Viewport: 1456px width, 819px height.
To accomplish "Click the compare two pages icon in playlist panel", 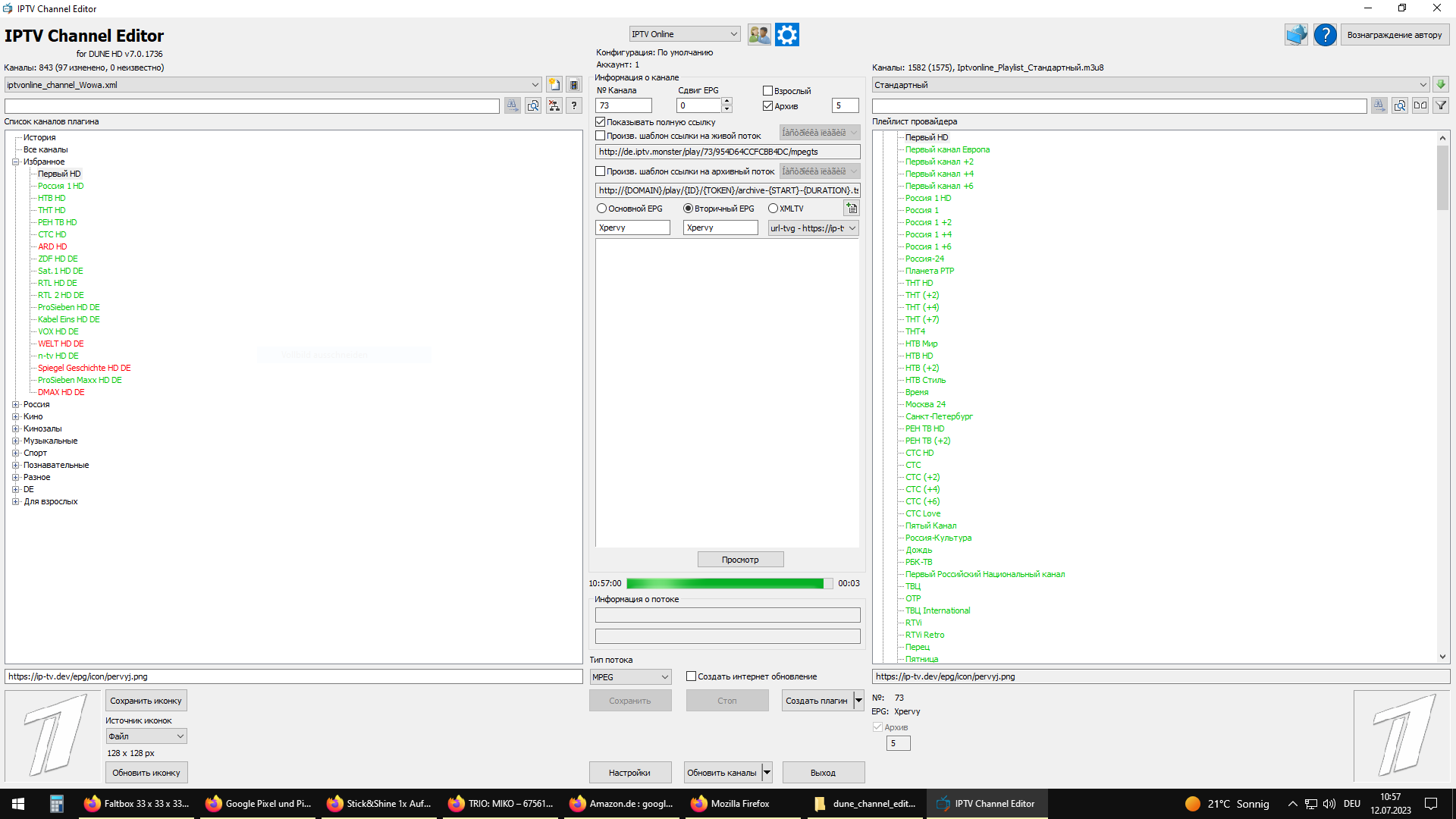I will pos(1420,105).
